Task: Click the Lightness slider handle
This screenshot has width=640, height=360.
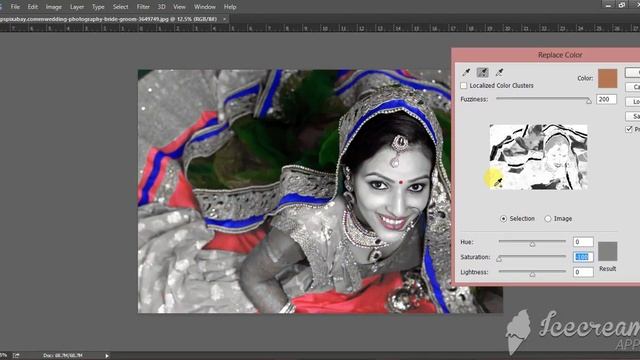Action: coord(532,274)
